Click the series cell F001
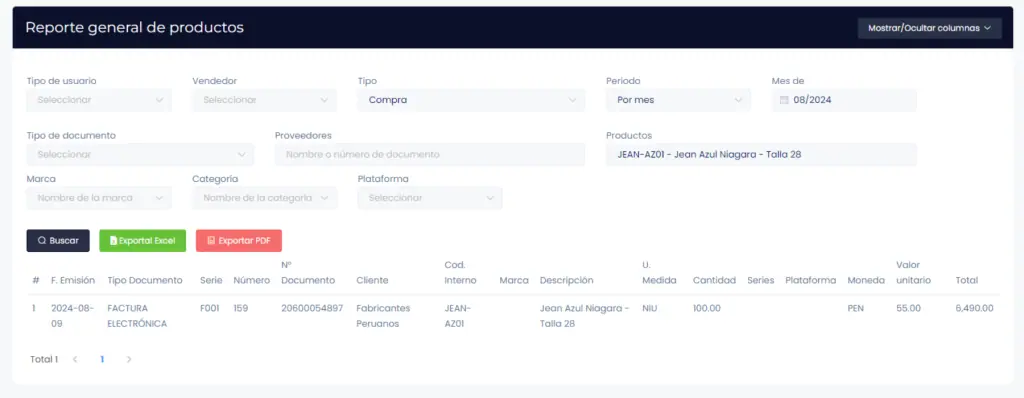This screenshot has height=398, width=1024. [x=210, y=308]
